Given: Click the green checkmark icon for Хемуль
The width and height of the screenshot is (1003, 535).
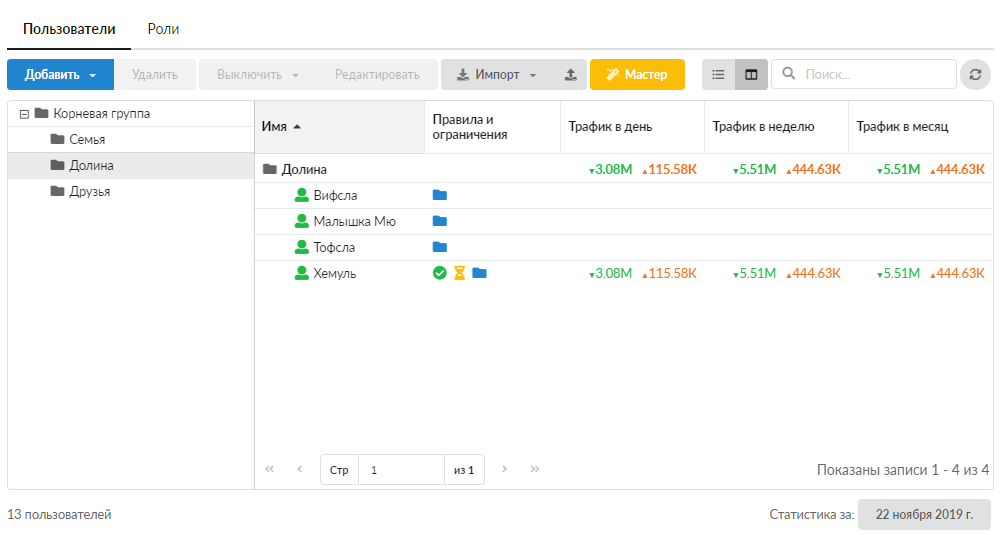Looking at the screenshot, I should pos(439,273).
